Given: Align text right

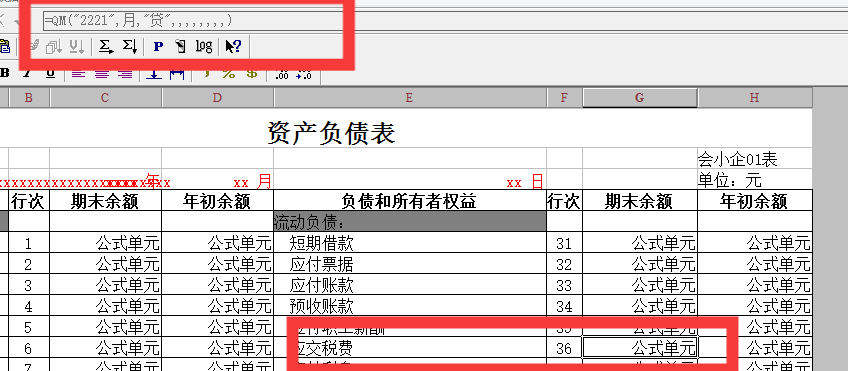Looking at the screenshot, I should (x=125, y=73).
